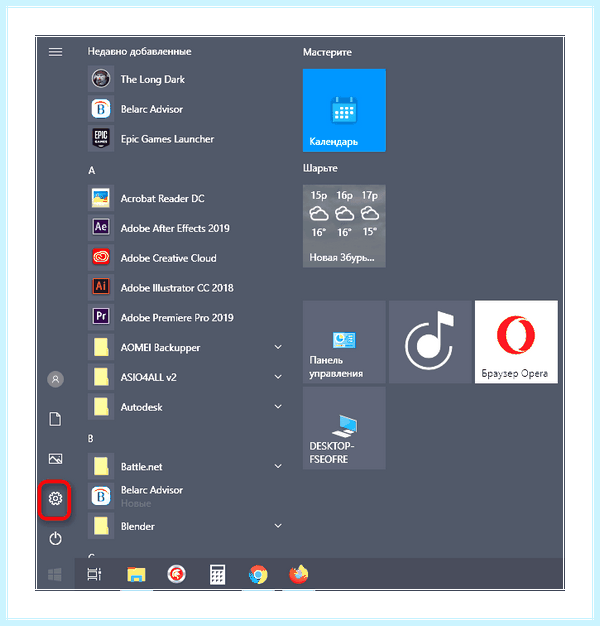Image resolution: width=600 pixels, height=626 pixels.
Task: Open Pictures from the Start sidebar
Action: click(55, 458)
